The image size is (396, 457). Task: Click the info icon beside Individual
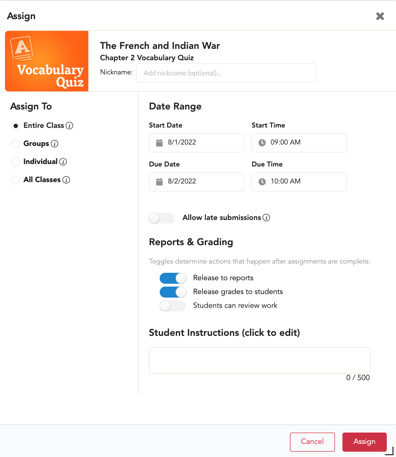coord(63,162)
